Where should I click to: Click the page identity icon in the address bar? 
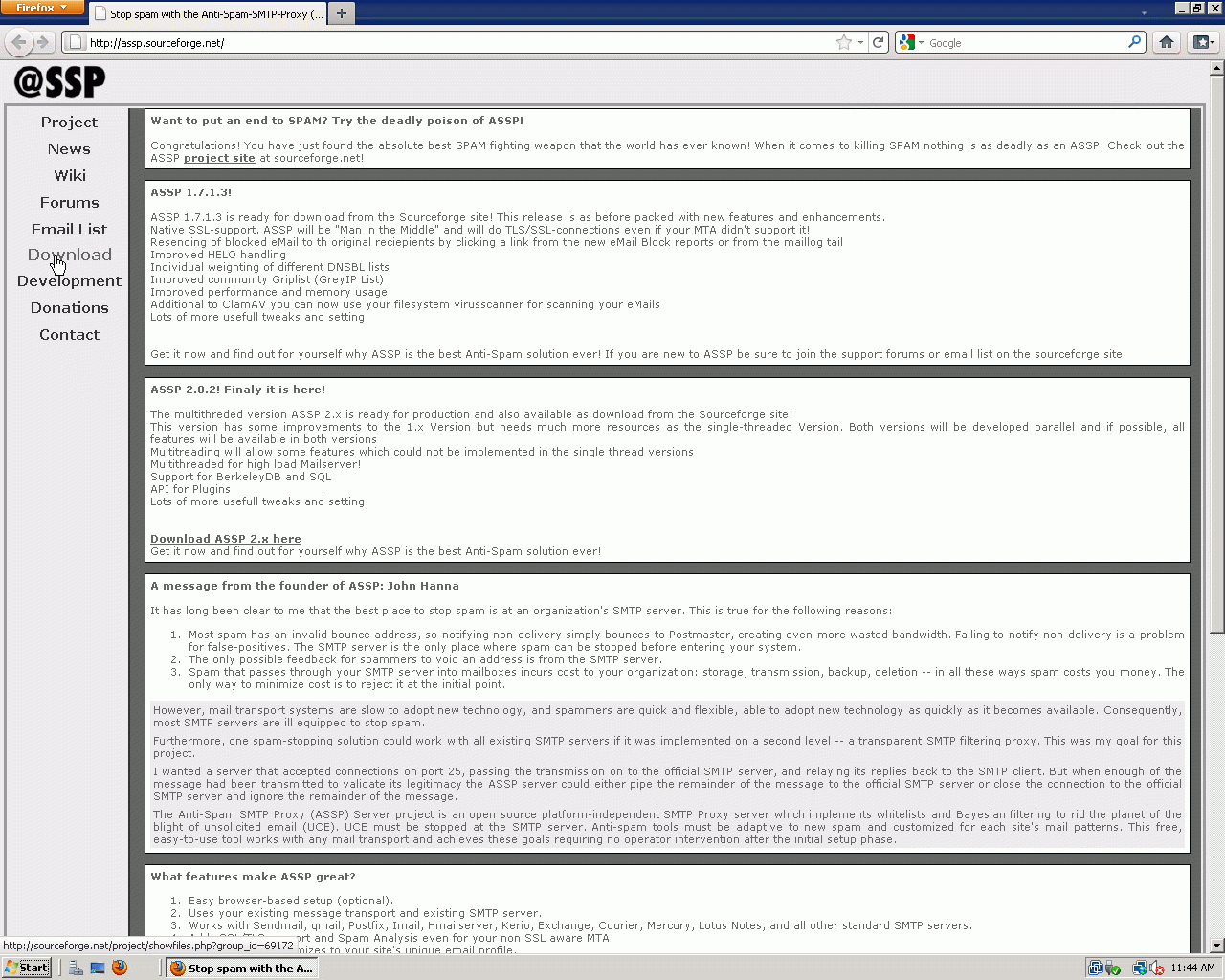(76, 42)
